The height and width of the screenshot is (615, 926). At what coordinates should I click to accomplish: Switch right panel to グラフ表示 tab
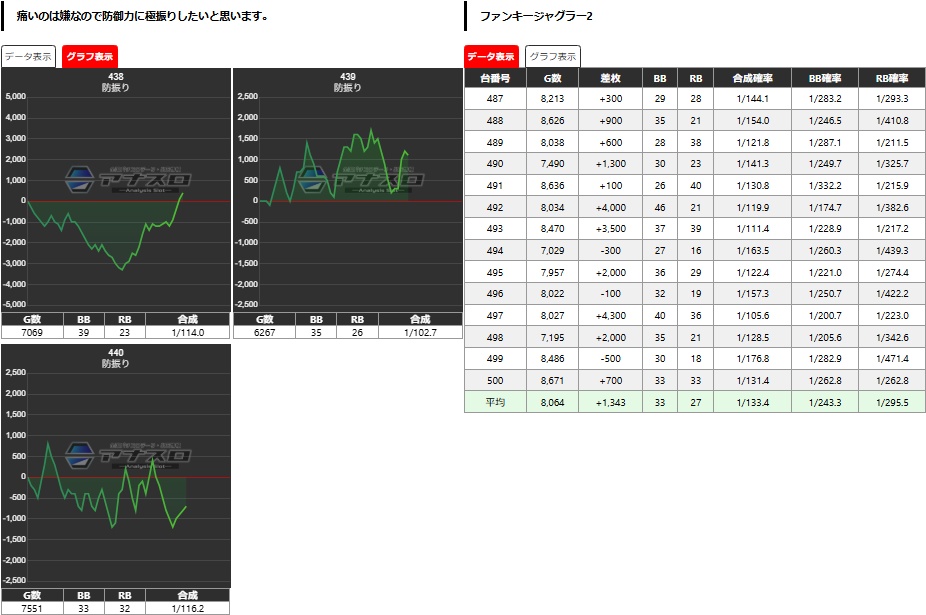coord(553,57)
